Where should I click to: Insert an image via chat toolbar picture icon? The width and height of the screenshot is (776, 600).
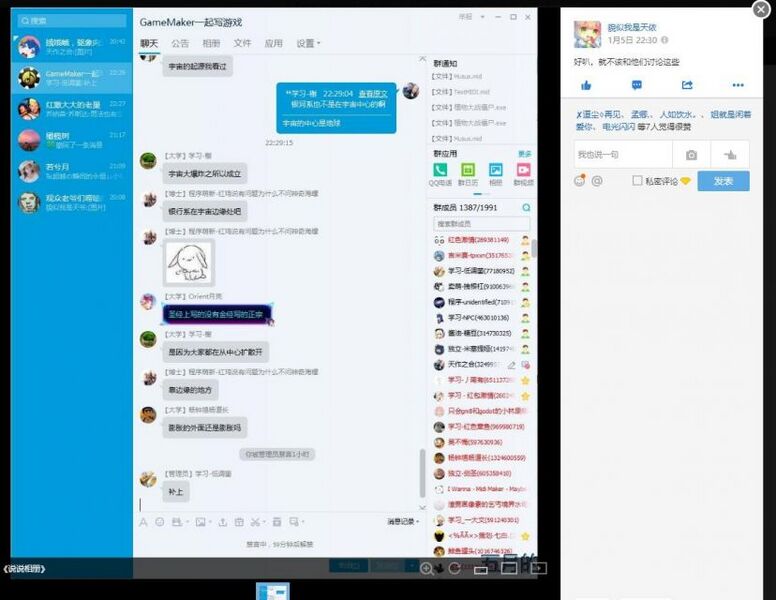[200, 522]
